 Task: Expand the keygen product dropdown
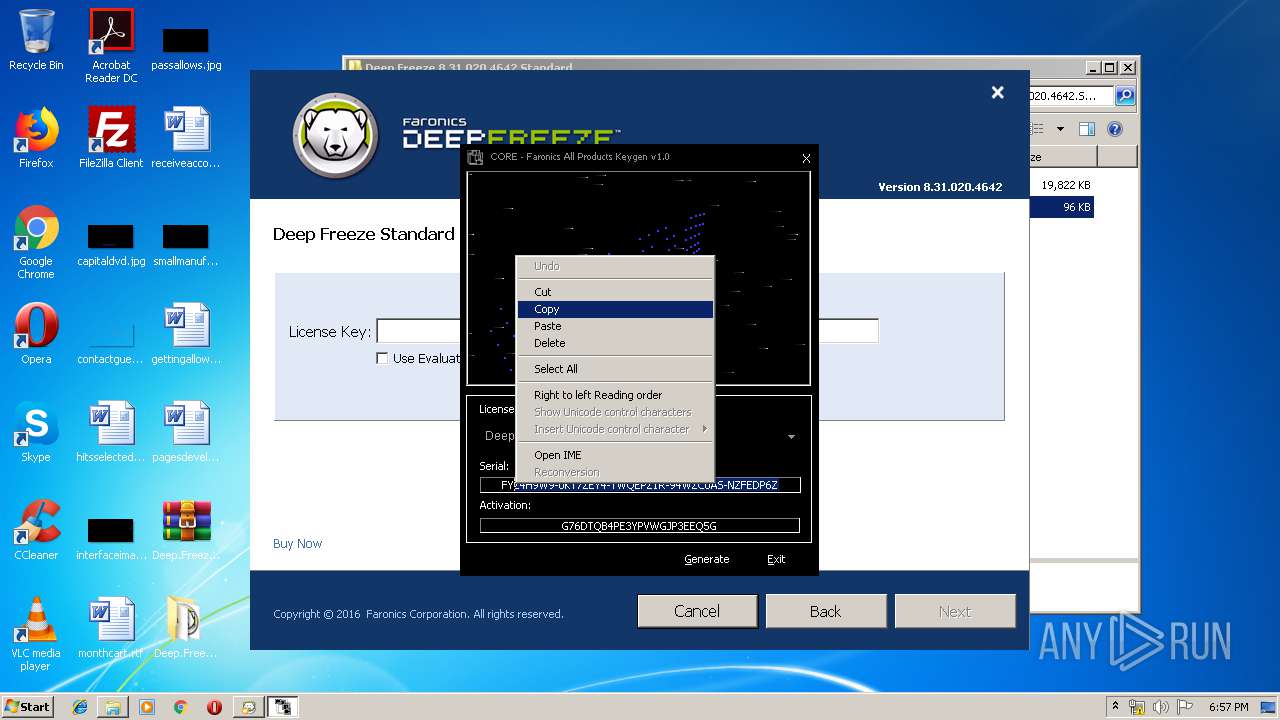pos(791,437)
